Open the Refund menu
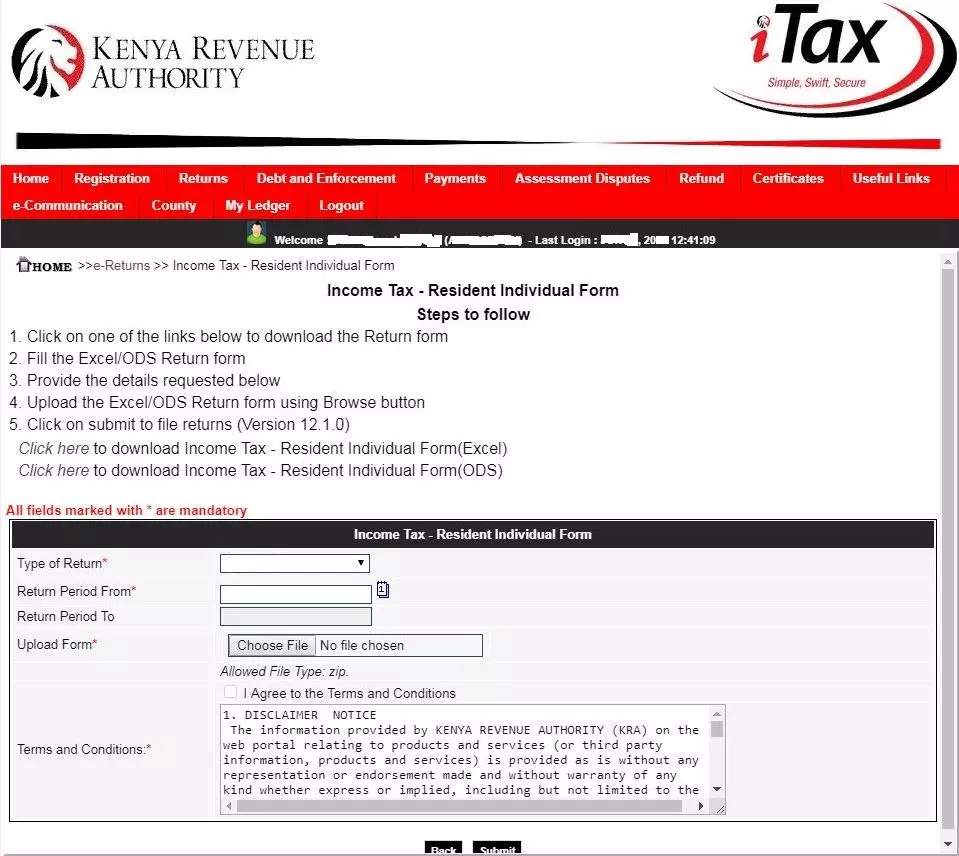 (x=702, y=178)
